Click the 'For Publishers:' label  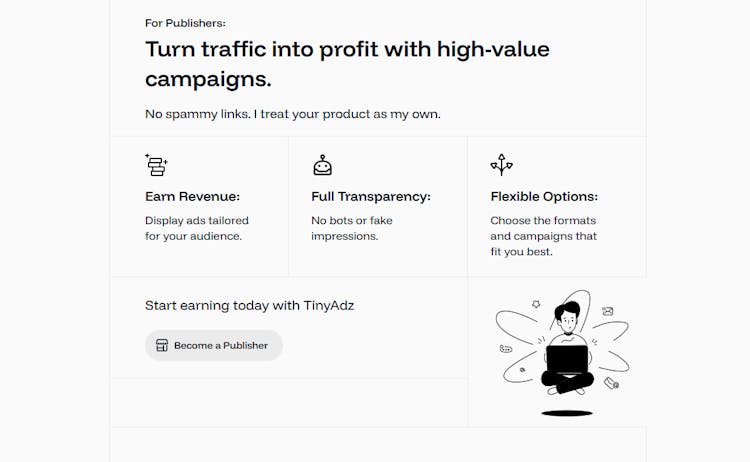185,23
